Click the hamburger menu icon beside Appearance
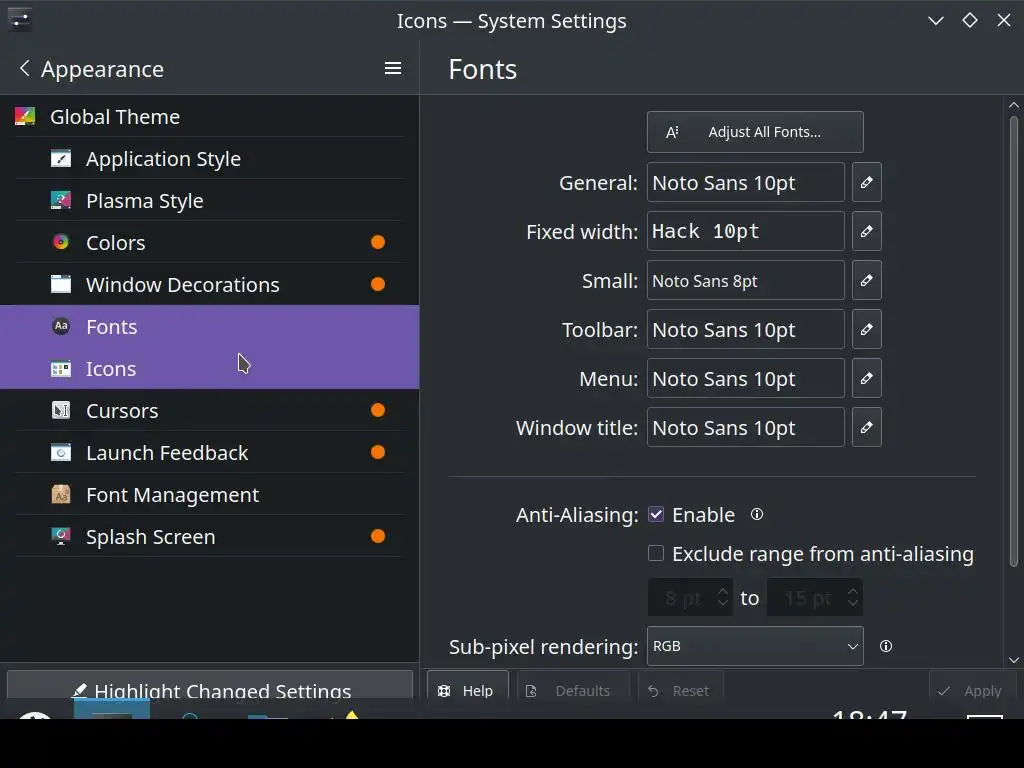This screenshot has width=1024, height=768. point(393,68)
